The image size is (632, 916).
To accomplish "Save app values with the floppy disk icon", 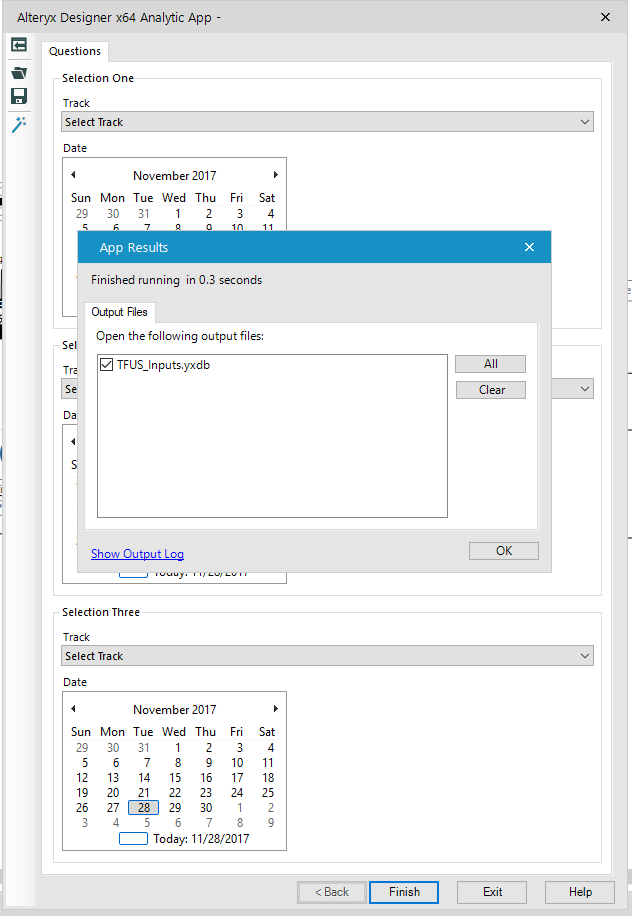I will point(19,96).
